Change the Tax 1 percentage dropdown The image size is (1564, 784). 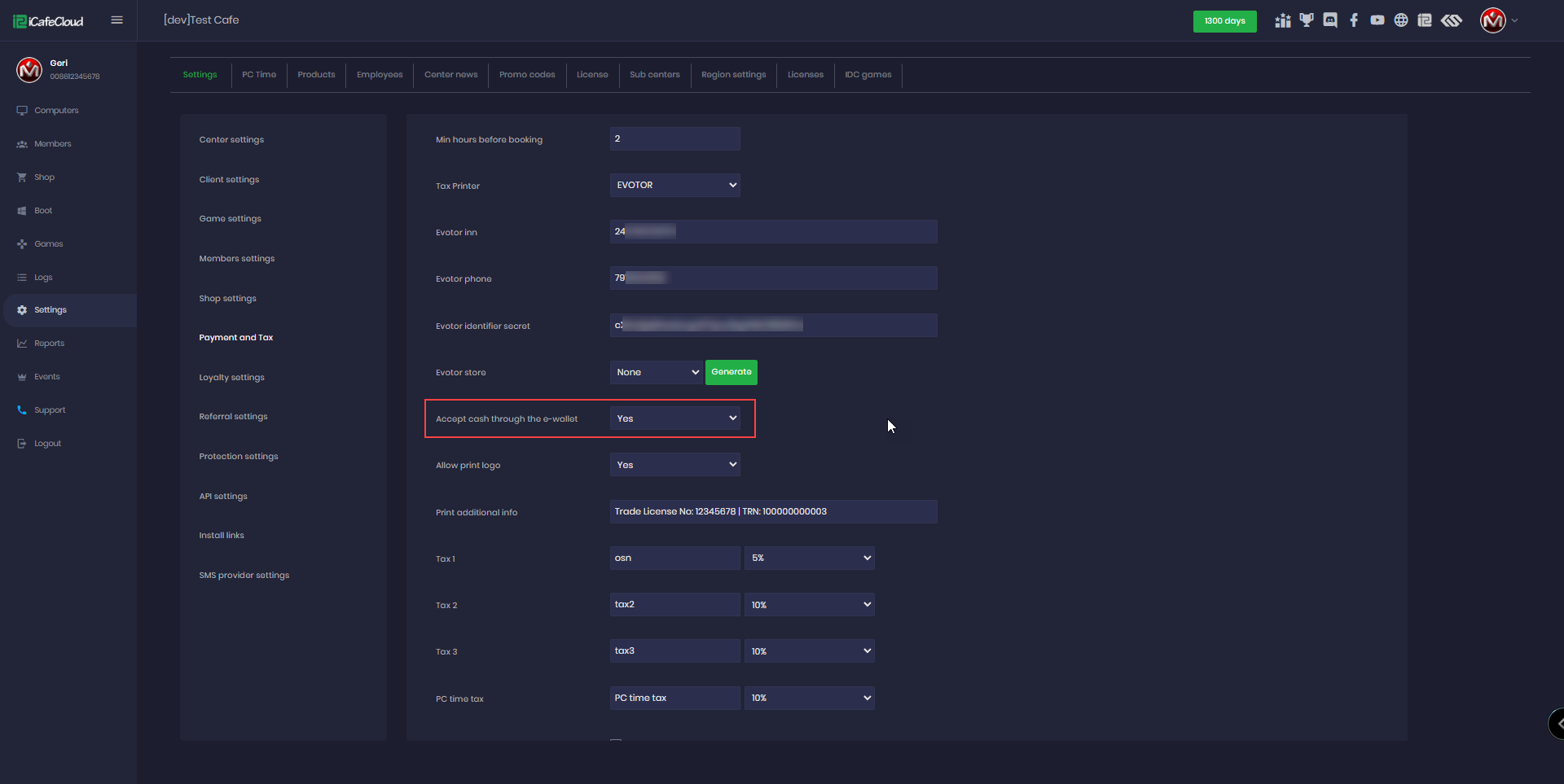coord(809,558)
